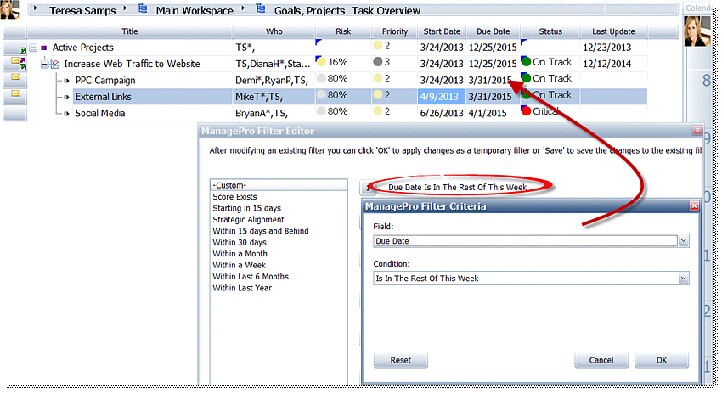Click the note icon in External Links row margin

coord(15,94)
